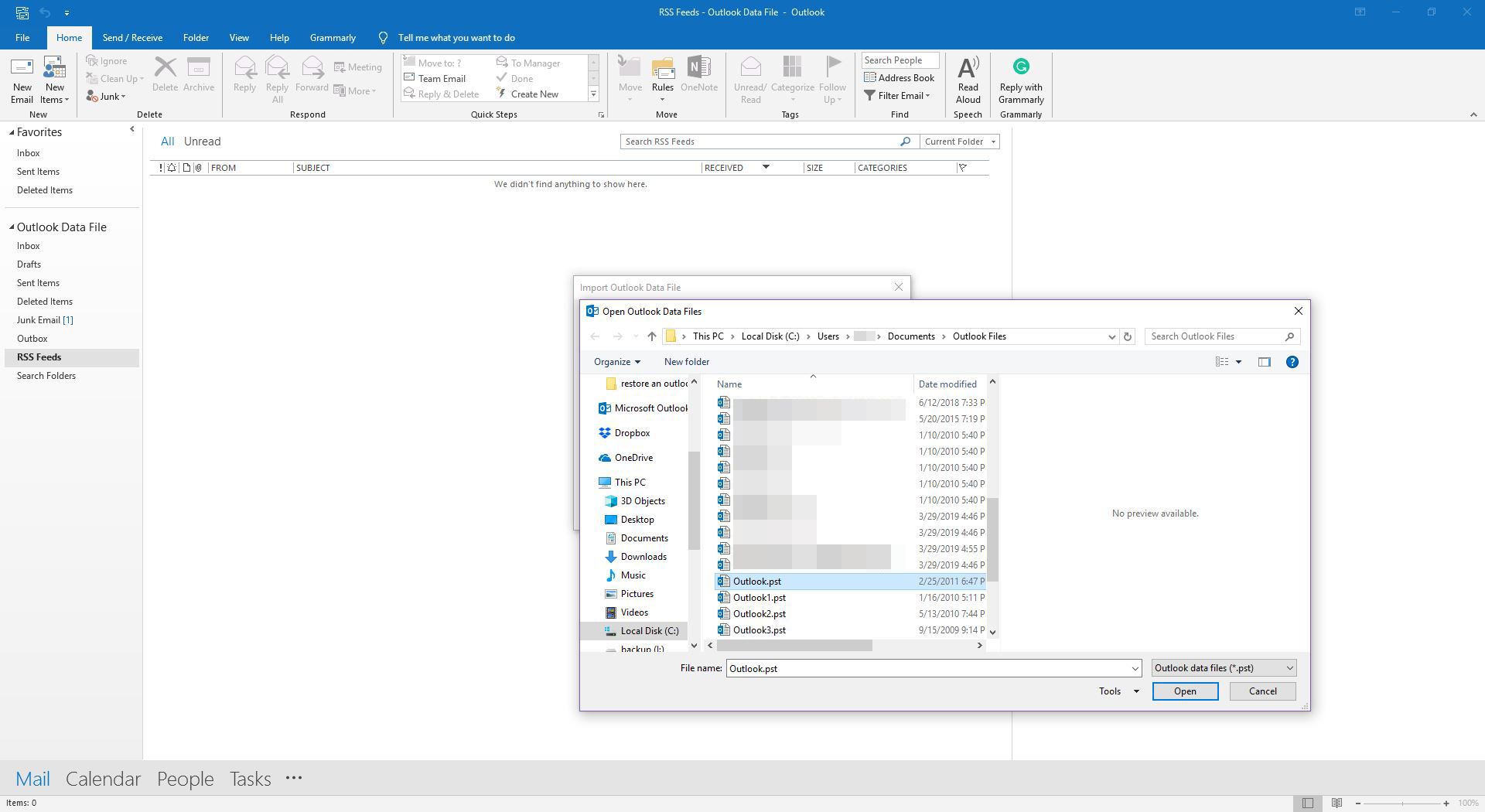Click the Forward icon

312,75
